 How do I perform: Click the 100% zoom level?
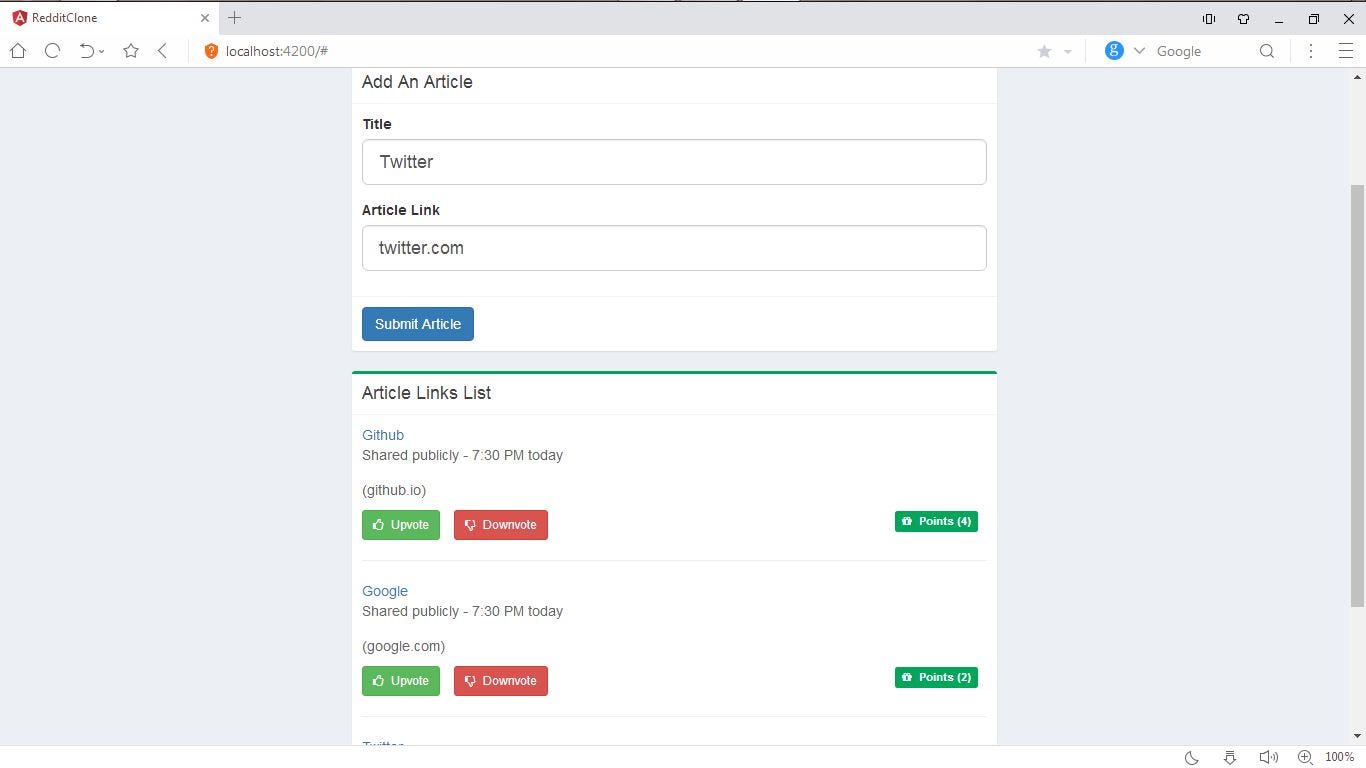click(1340, 757)
